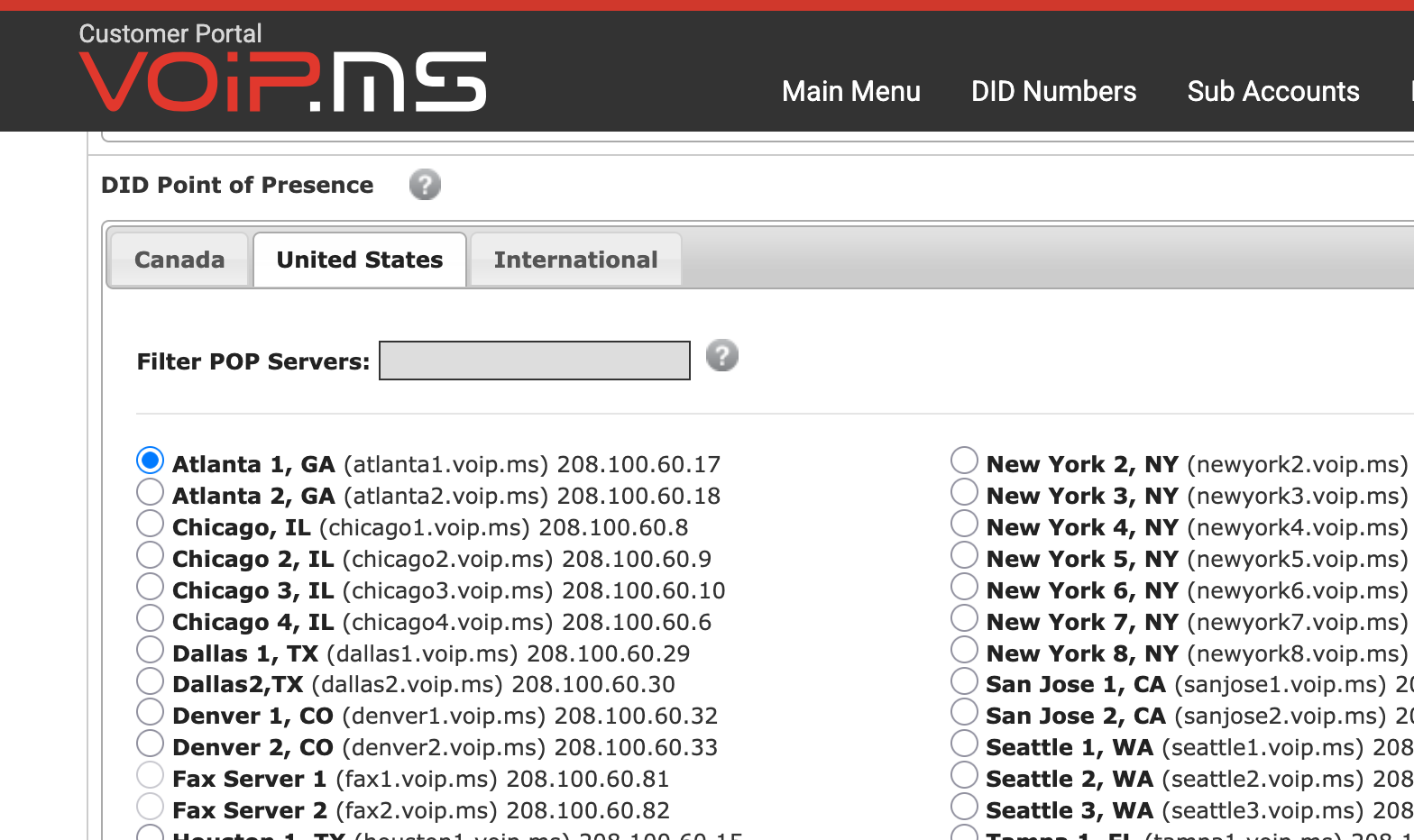This screenshot has height=840, width=1414.
Task: Select New York 2, NY radio button
Action: click(964, 461)
